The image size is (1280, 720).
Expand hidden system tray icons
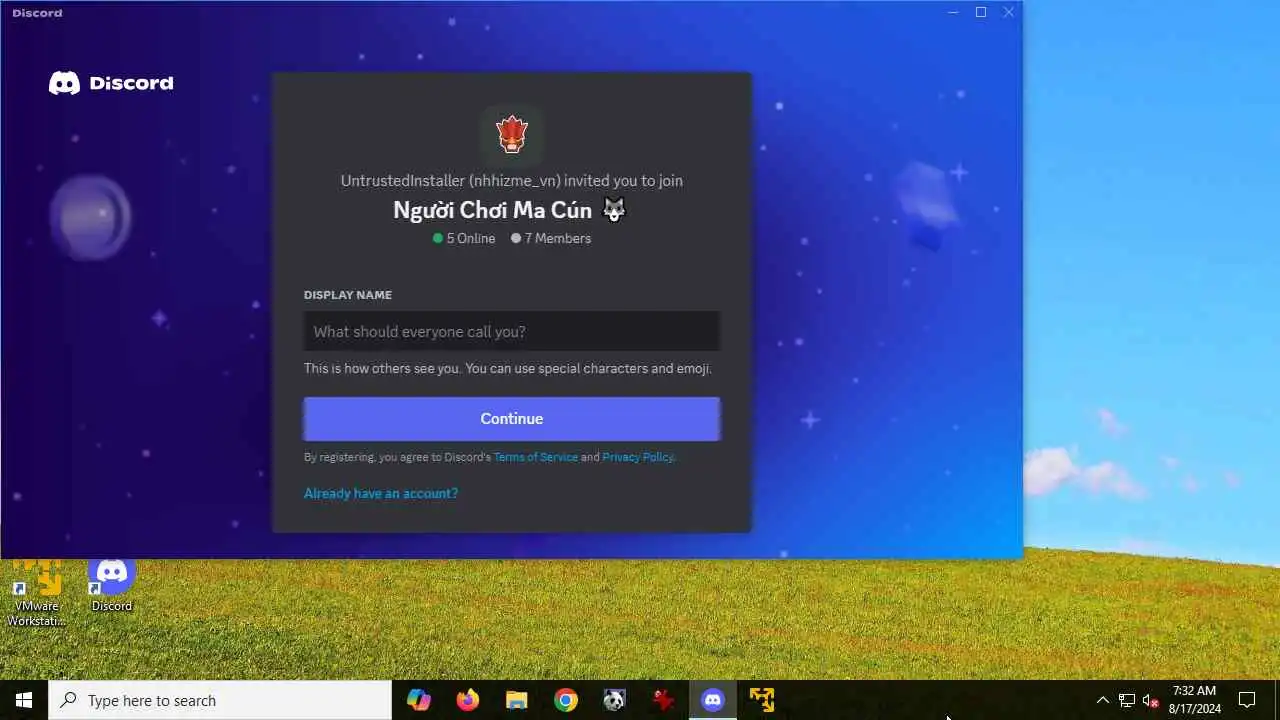pyautogui.click(x=1103, y=700)
